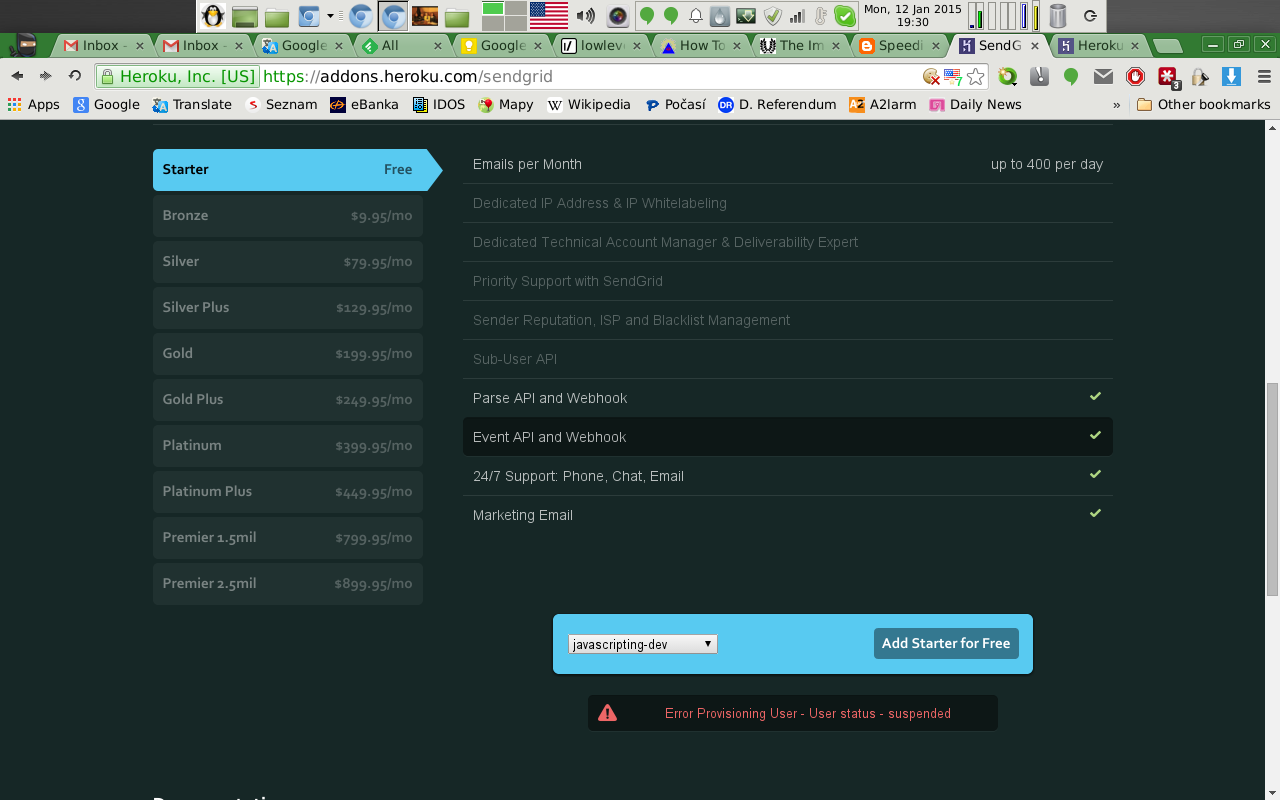Select the Platinum Plus plan
The height and width of the screenshot is (800, 1280).
(x=288, y=491)
